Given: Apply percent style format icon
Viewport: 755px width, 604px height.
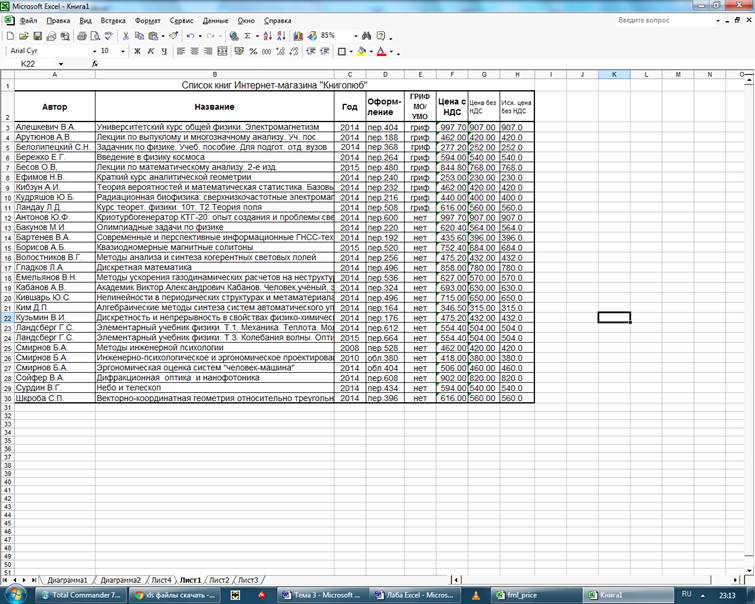Looking at the screenshot, I should [x=253, y=51].
